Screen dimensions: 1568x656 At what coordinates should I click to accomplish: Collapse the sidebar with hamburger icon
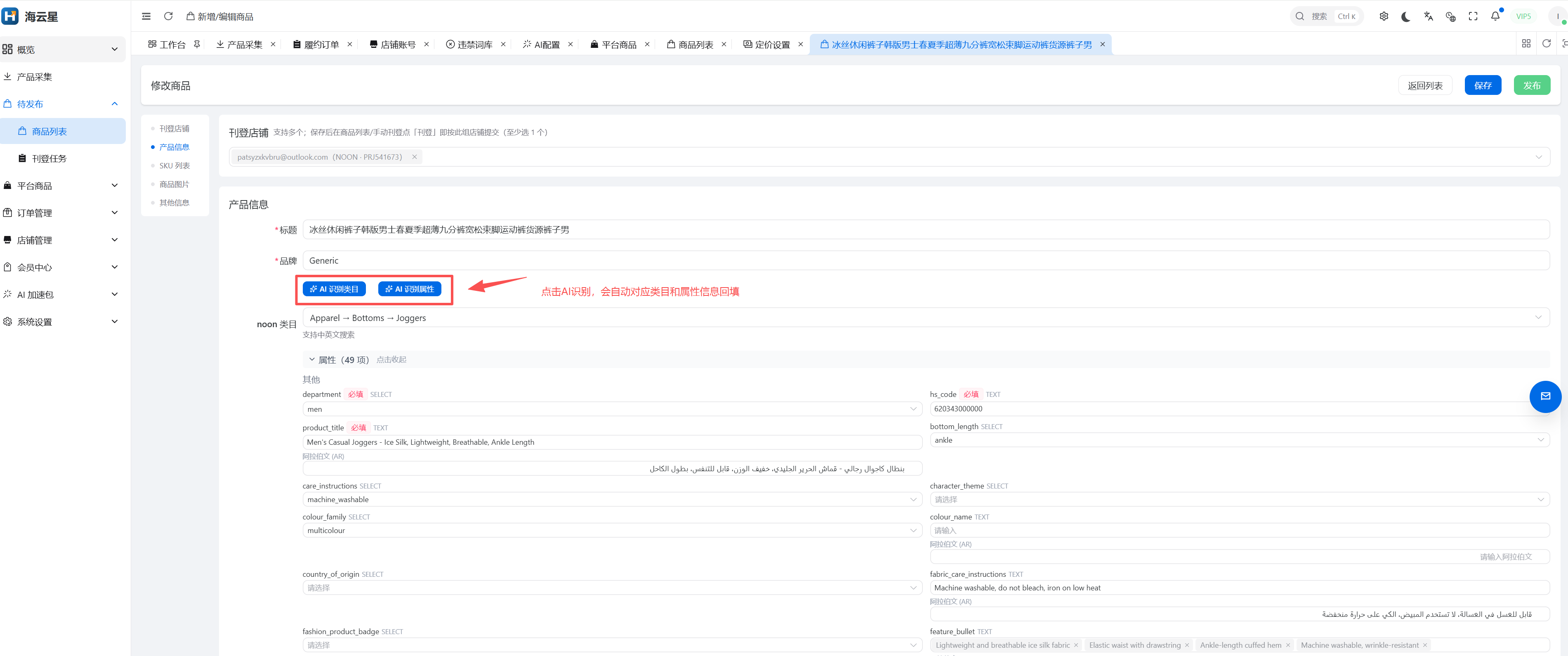(x=146, y=17)
